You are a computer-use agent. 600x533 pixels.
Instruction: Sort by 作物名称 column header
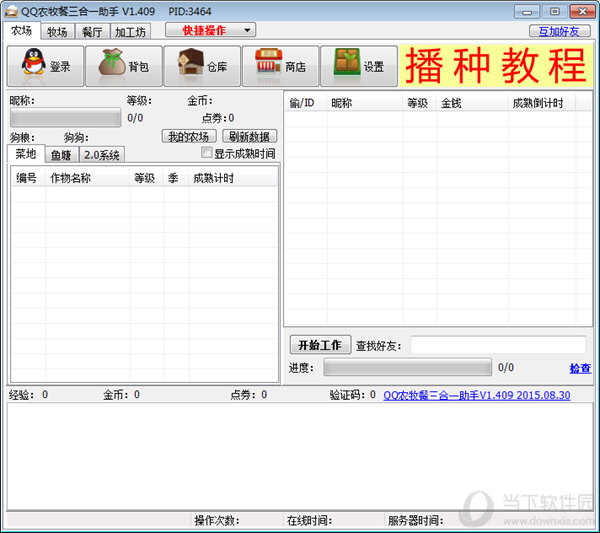(x=88, y=178)
